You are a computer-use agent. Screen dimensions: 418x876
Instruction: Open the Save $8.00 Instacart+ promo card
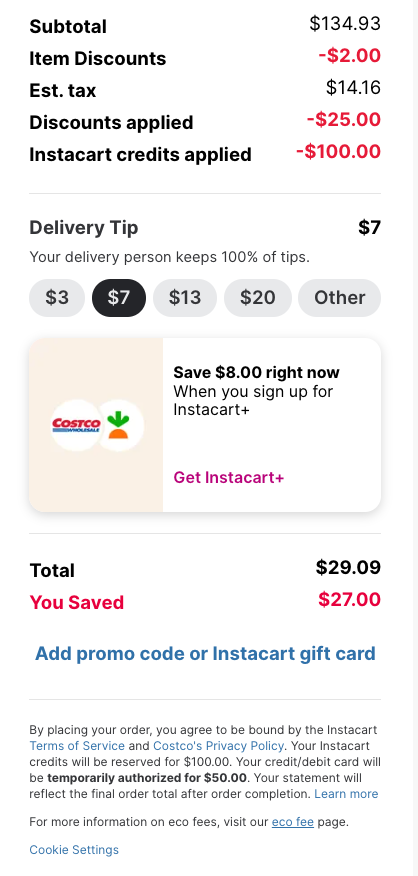[205, 425]
